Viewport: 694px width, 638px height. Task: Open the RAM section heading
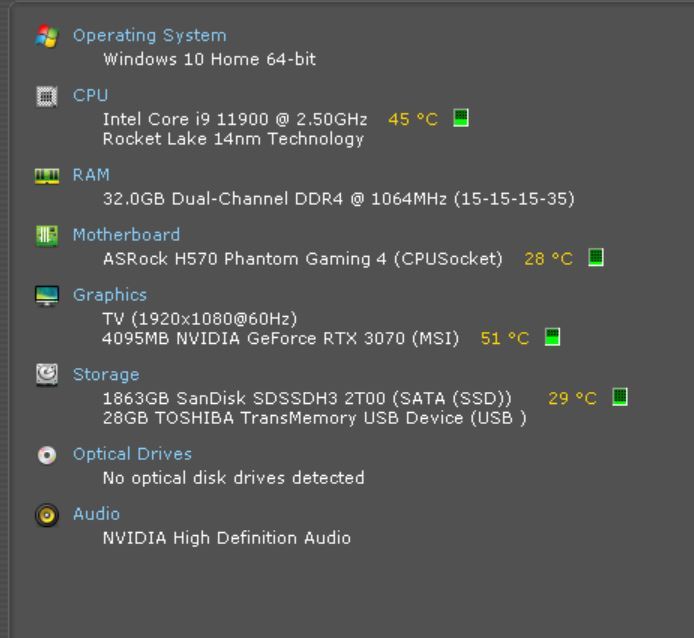point(91,175)
